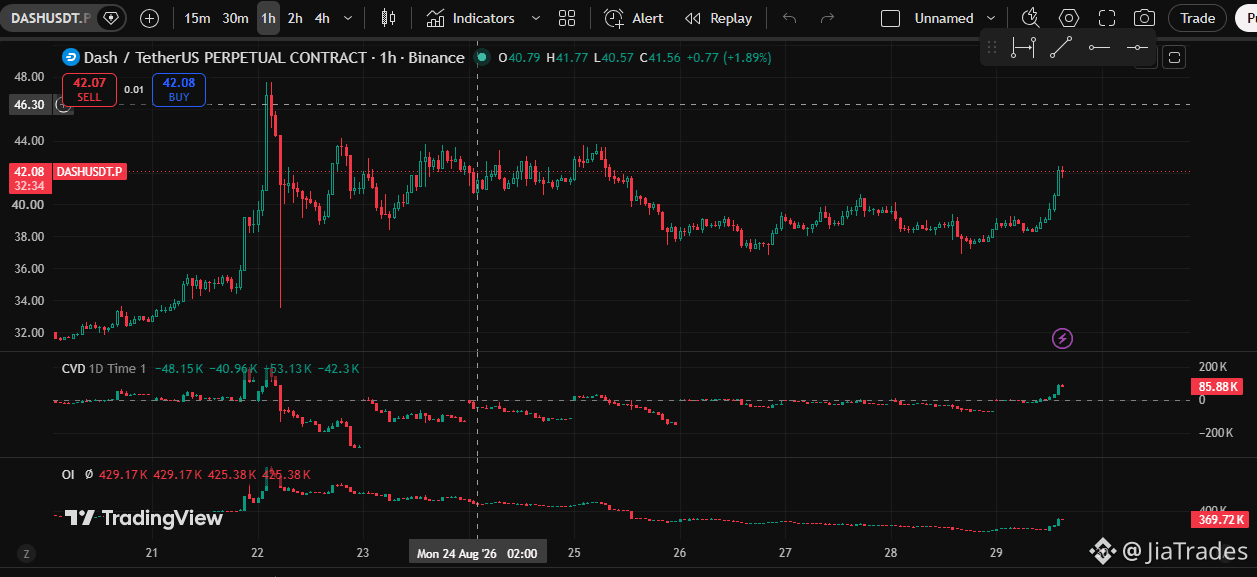1257x577 pixels.
Task: Click the CVD indicator label
Action: pos(74,369)
